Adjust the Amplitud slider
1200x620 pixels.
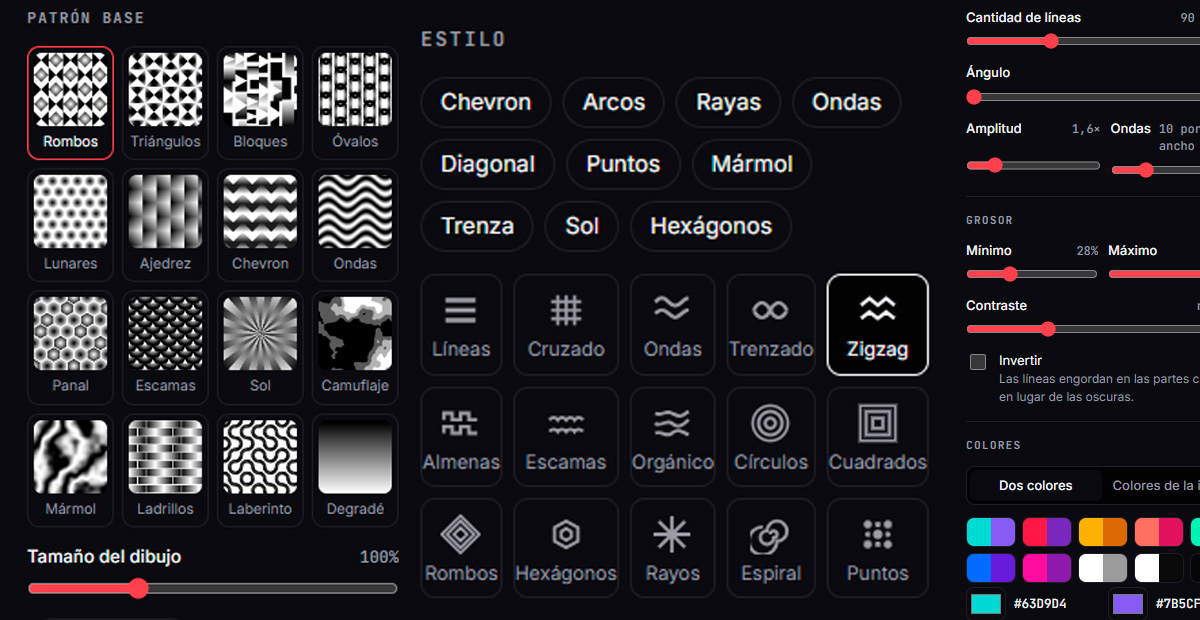pyautogui.click(x=1033, y=165)
